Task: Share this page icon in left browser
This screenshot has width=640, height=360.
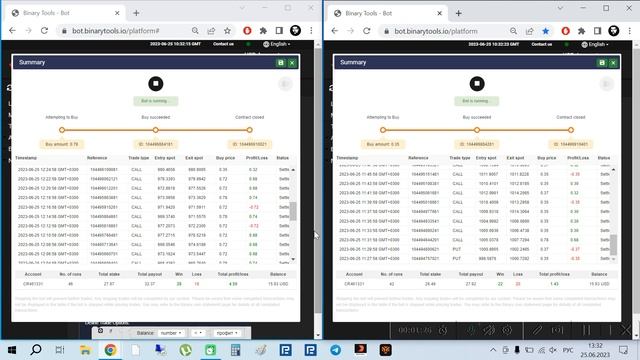Action: point(211,31)
